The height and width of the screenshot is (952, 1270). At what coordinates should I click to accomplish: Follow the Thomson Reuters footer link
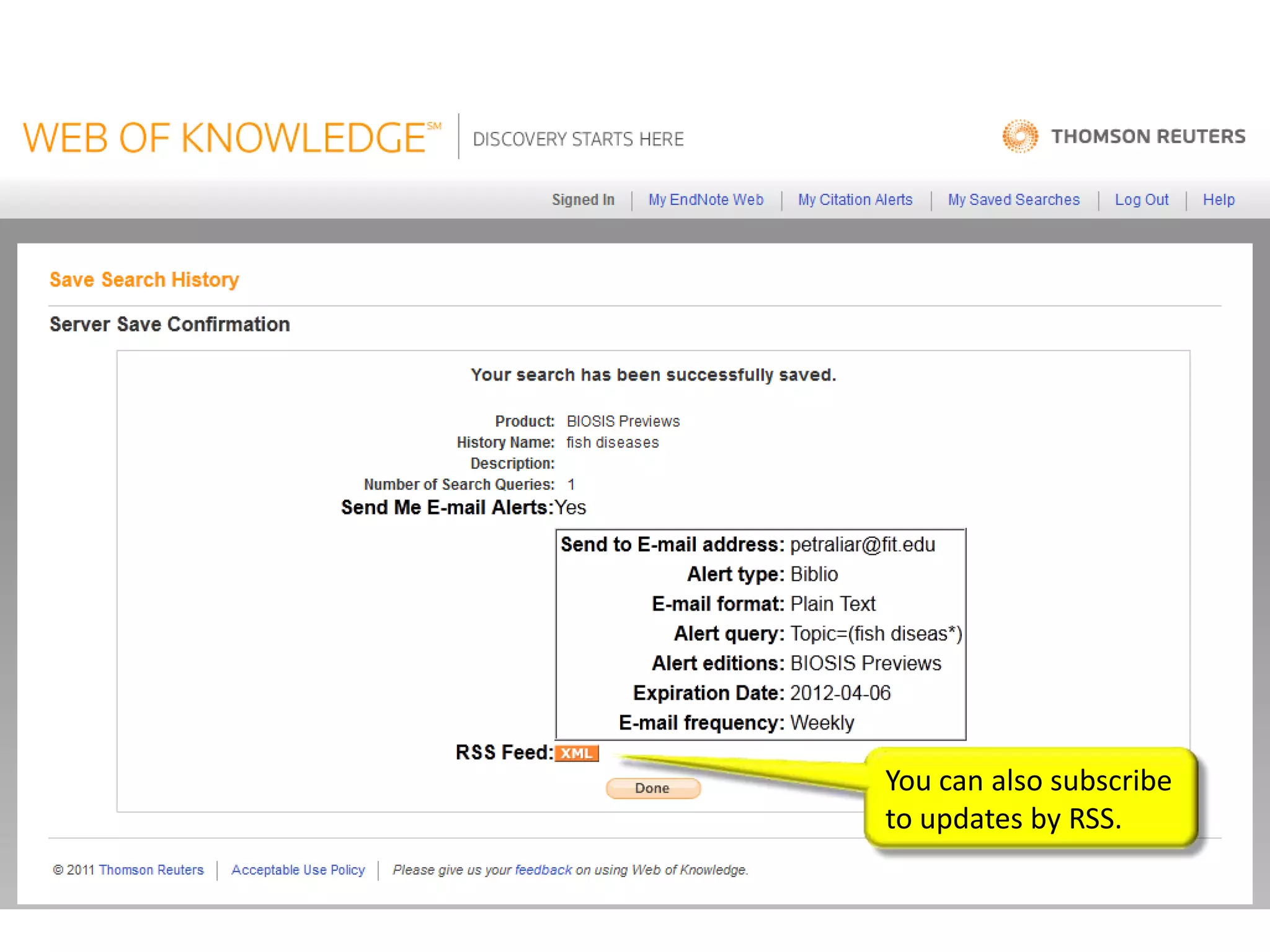[x=151, y=870]
